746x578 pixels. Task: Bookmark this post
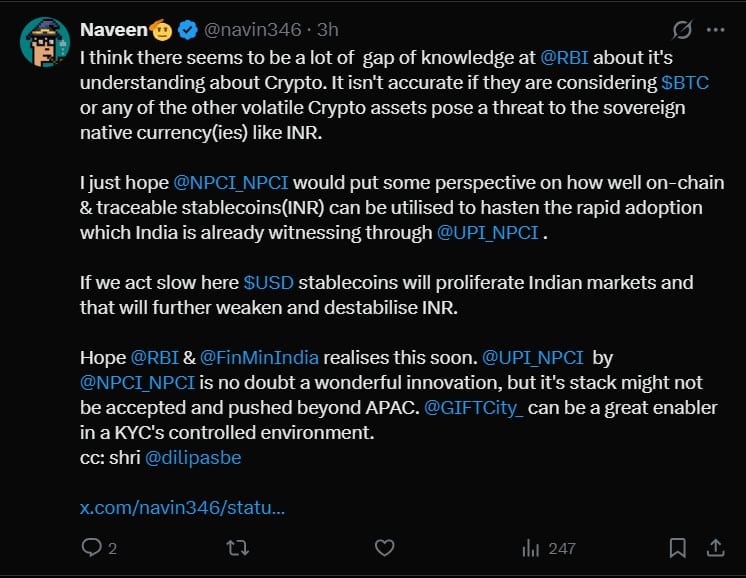click(677, 547)
